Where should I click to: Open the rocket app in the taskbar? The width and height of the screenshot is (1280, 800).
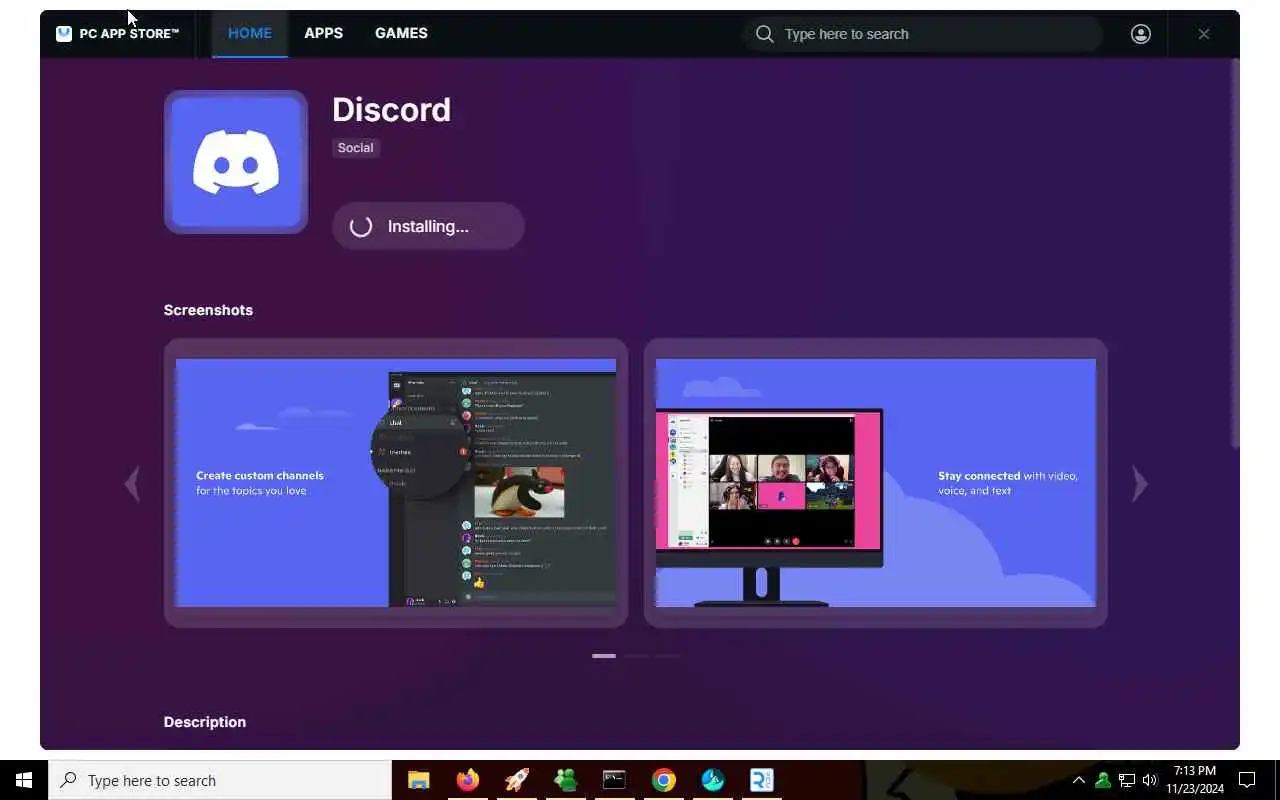click(517, 780)
